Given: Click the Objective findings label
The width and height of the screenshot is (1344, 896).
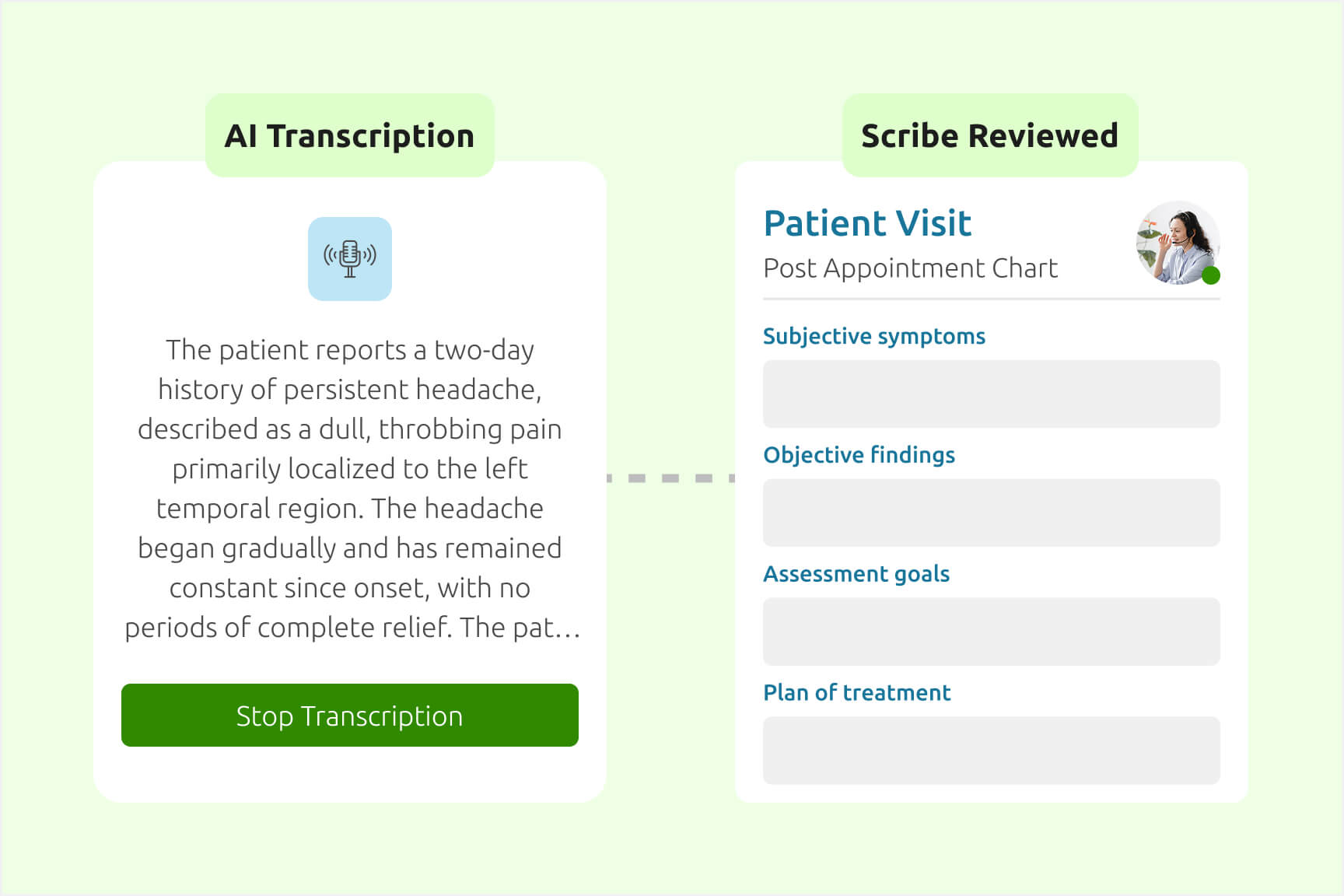Looking at the screenshot, I should (859, 455).
